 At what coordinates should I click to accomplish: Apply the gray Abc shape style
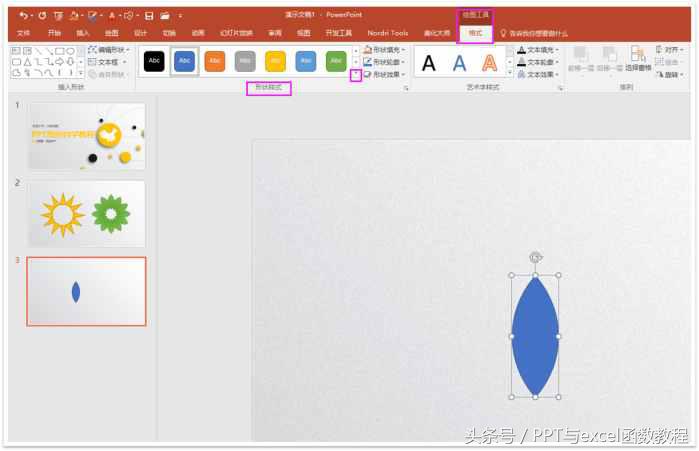pos(245,61)
